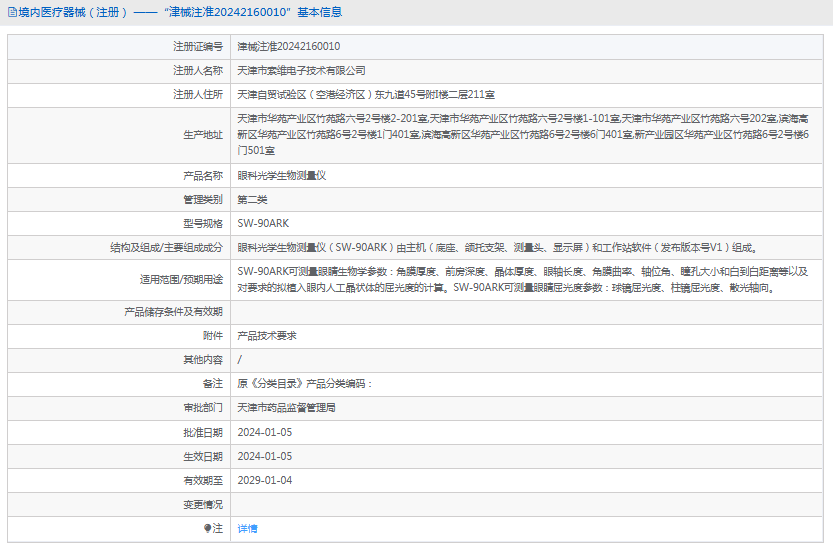833x545 pixels.
Task: Click the 生效日期 label
Action: pos(203,456)
